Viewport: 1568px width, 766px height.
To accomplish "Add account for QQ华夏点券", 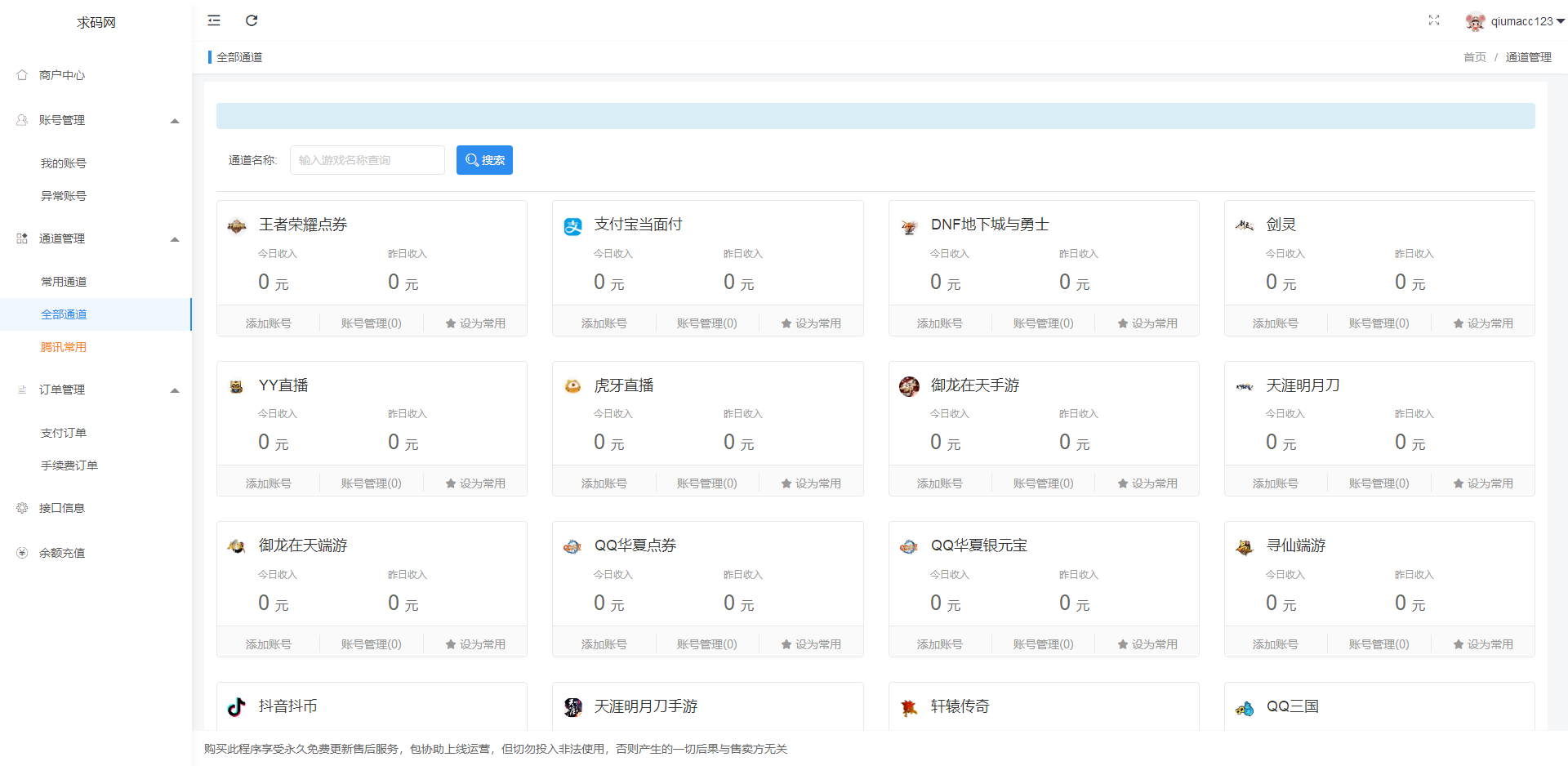I will pyautogui.click(x=604, y=644).
